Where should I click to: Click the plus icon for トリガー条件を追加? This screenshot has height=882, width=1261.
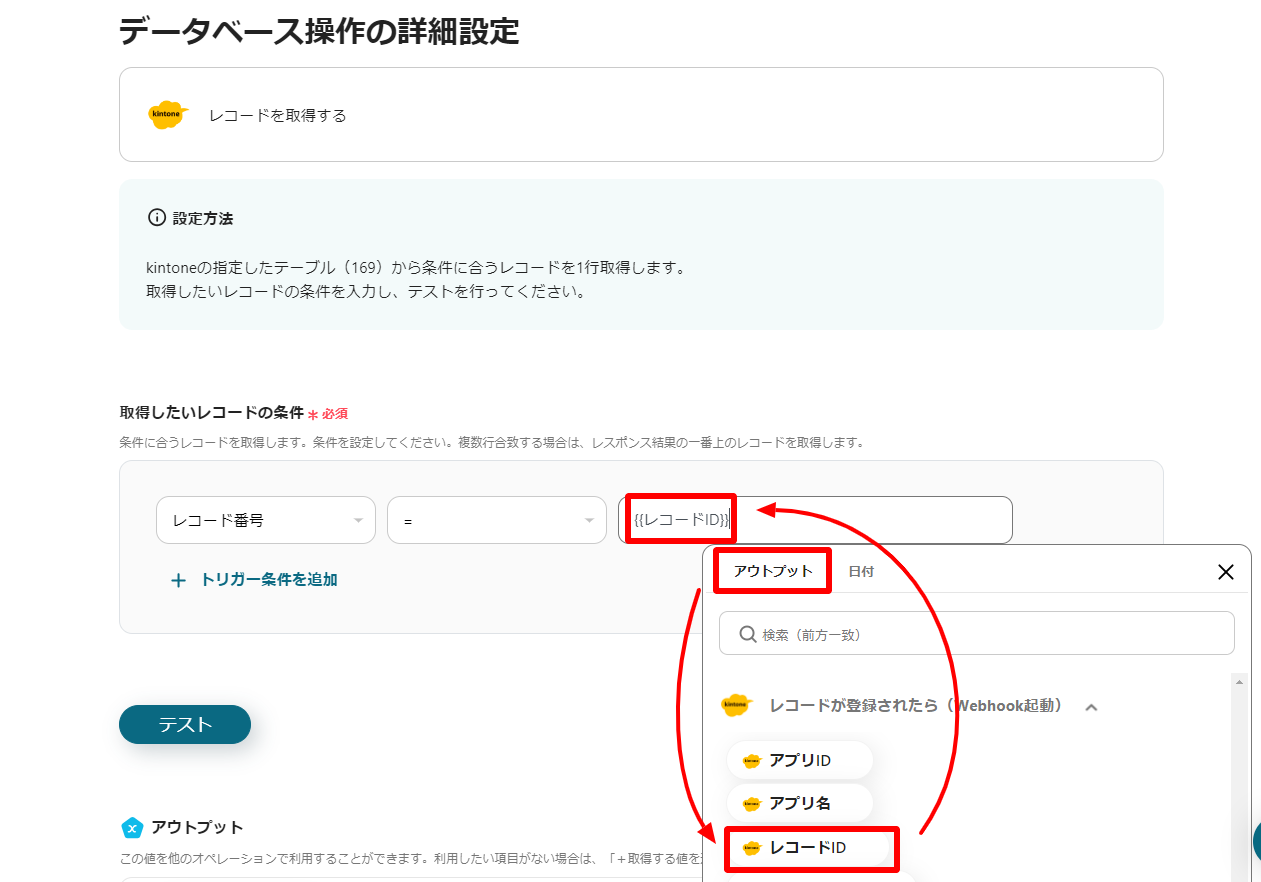click(x=178, y=580)
